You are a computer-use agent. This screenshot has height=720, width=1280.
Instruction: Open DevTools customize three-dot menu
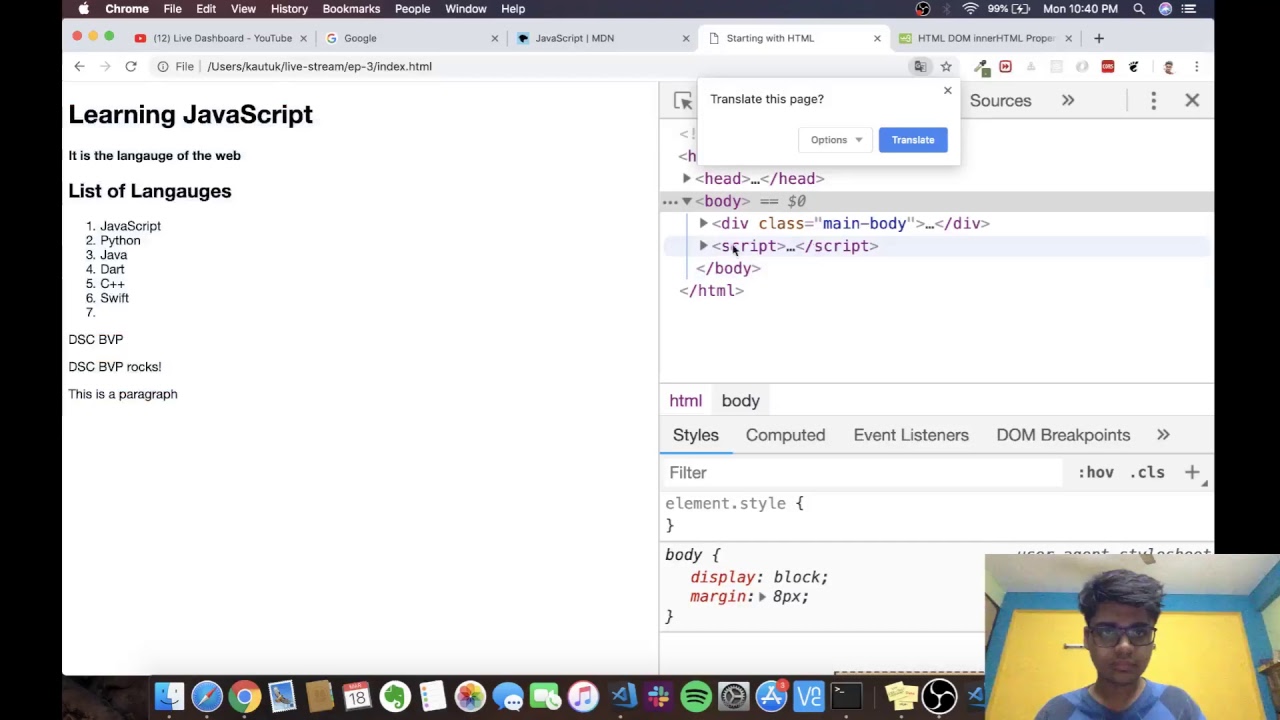pos(1153,101)
